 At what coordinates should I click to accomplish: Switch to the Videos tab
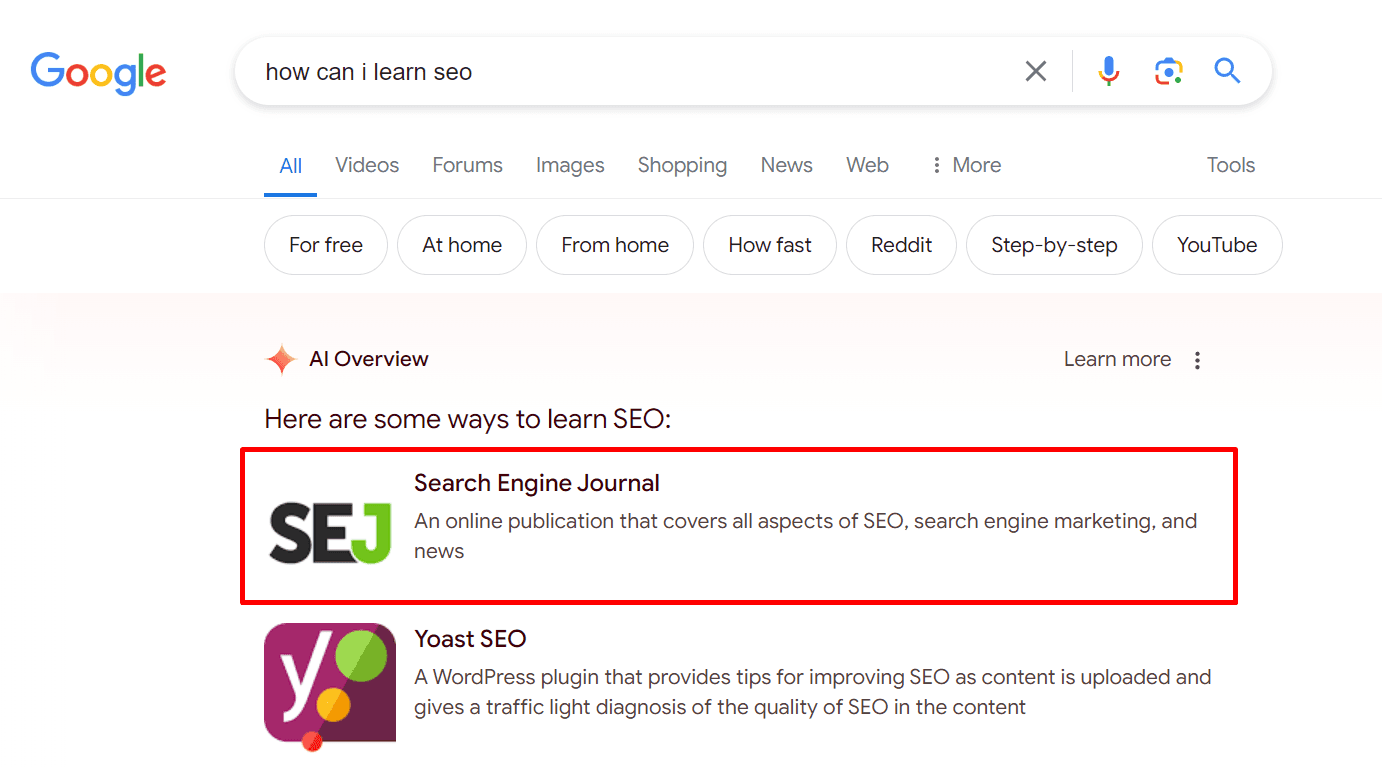(x=367, y=165)
